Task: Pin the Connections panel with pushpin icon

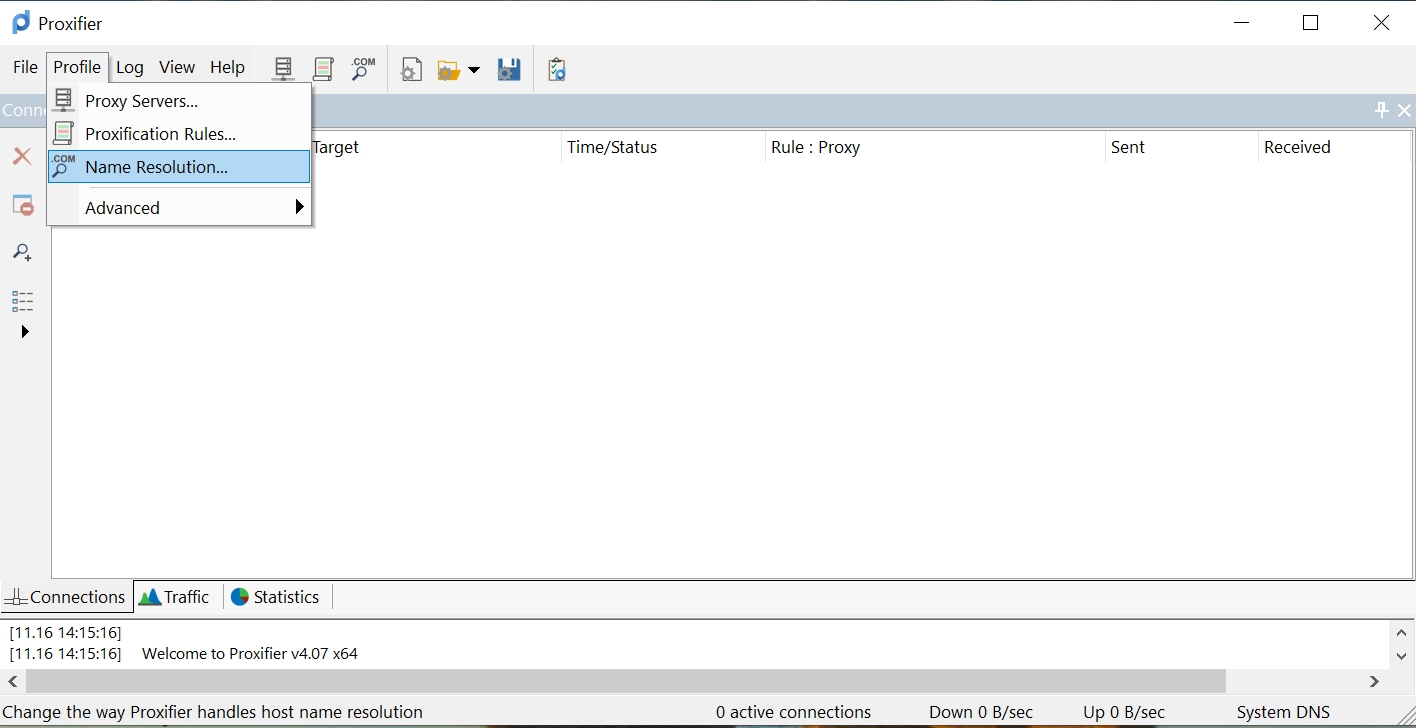Action: pyautogui.click(x=1382, y=110)
